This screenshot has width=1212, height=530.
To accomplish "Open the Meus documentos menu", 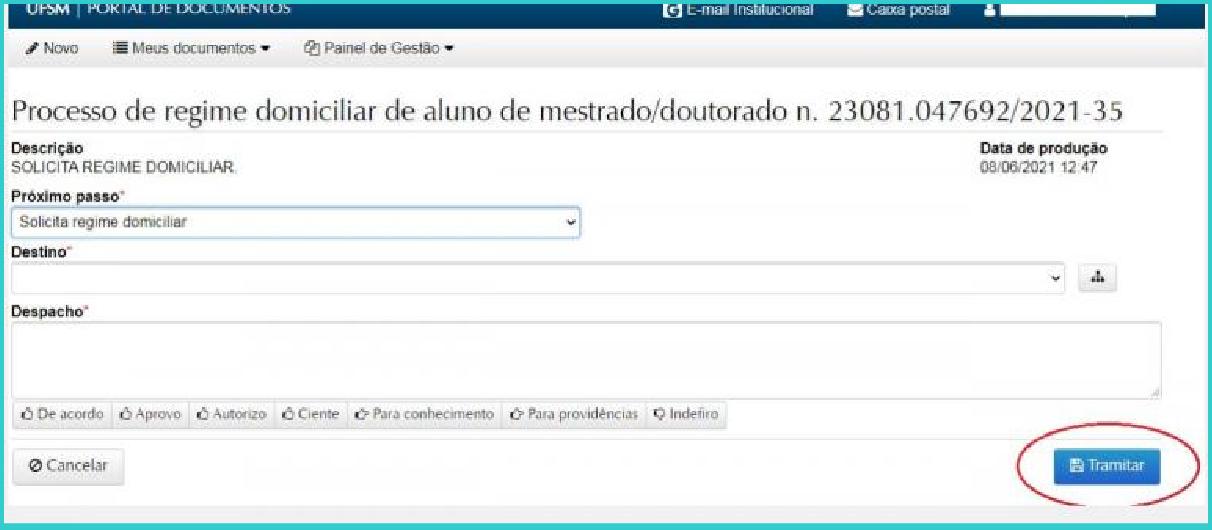I will click(191, 48).
